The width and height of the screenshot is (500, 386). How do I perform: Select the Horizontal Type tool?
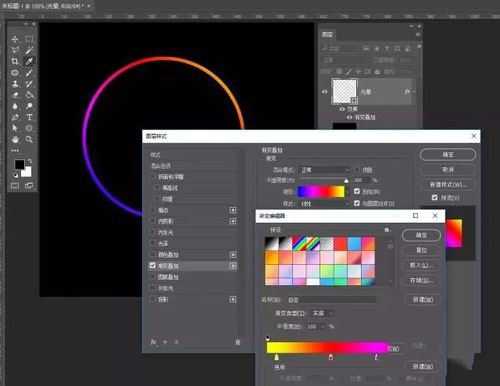click(x=29, y=117)
